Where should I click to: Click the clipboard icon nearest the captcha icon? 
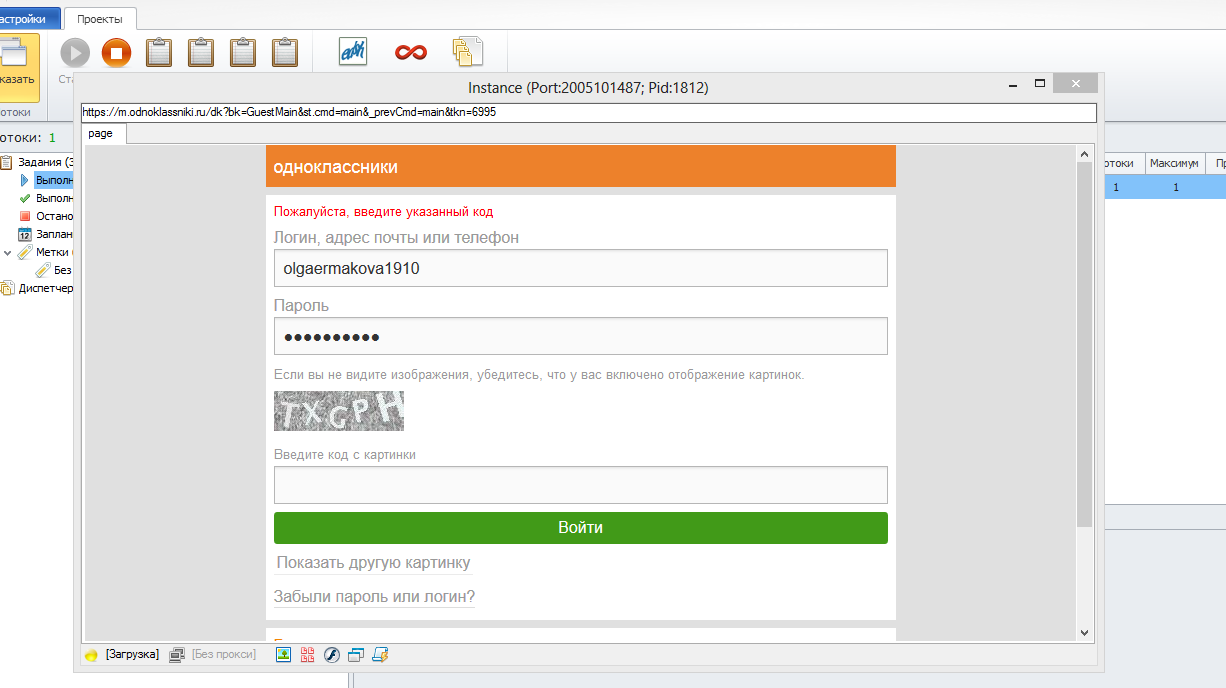tap(285, 52)
